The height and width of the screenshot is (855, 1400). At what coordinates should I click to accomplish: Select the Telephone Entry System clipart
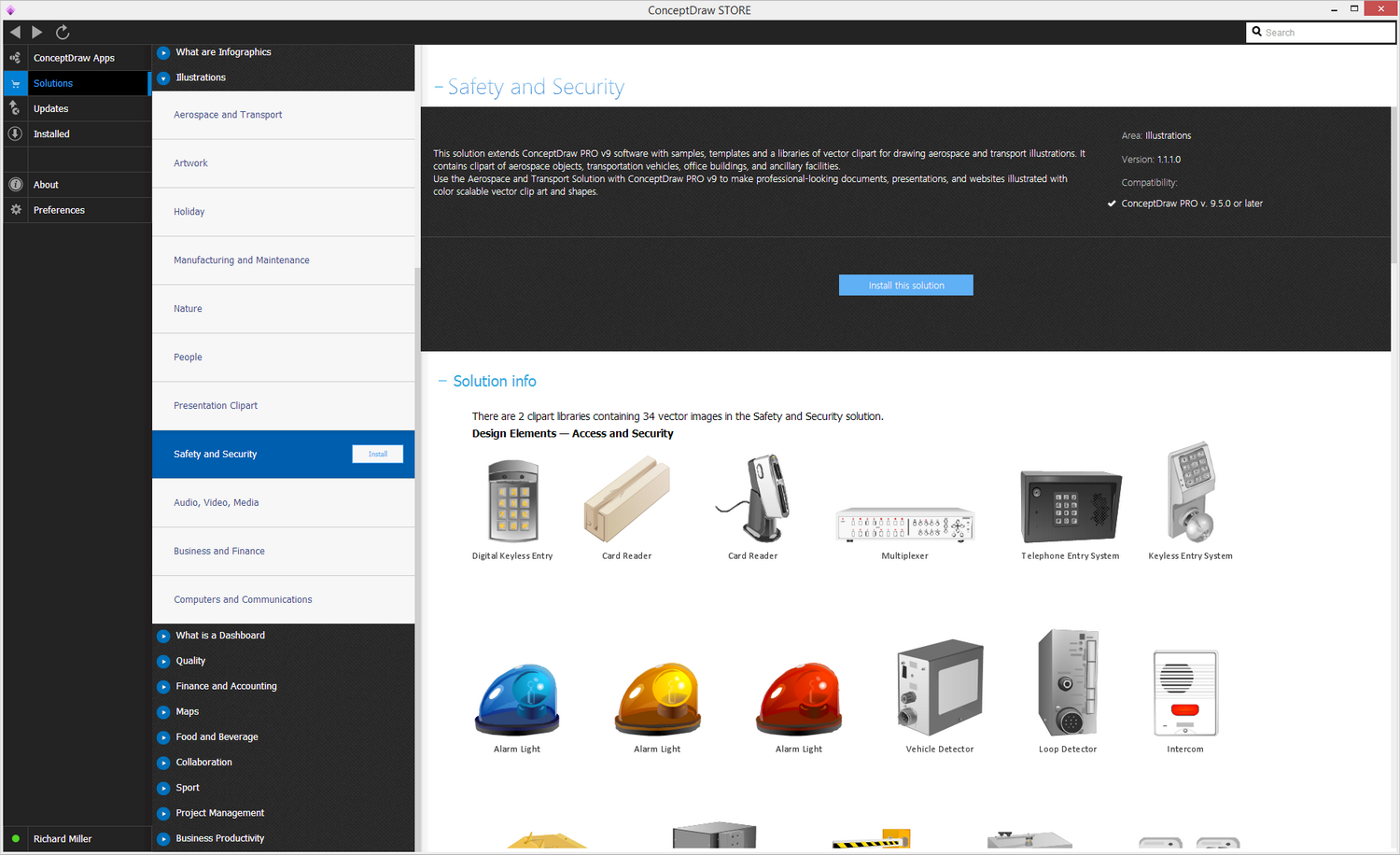[x=1071, y=507]
